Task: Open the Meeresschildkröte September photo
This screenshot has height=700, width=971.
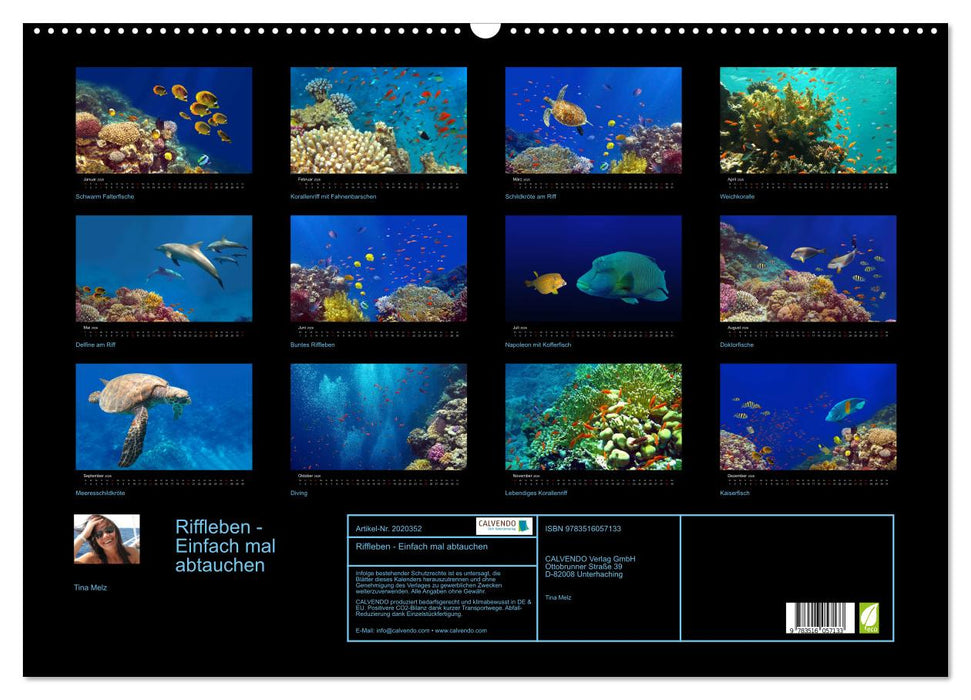Action: [x=164, y=416]
